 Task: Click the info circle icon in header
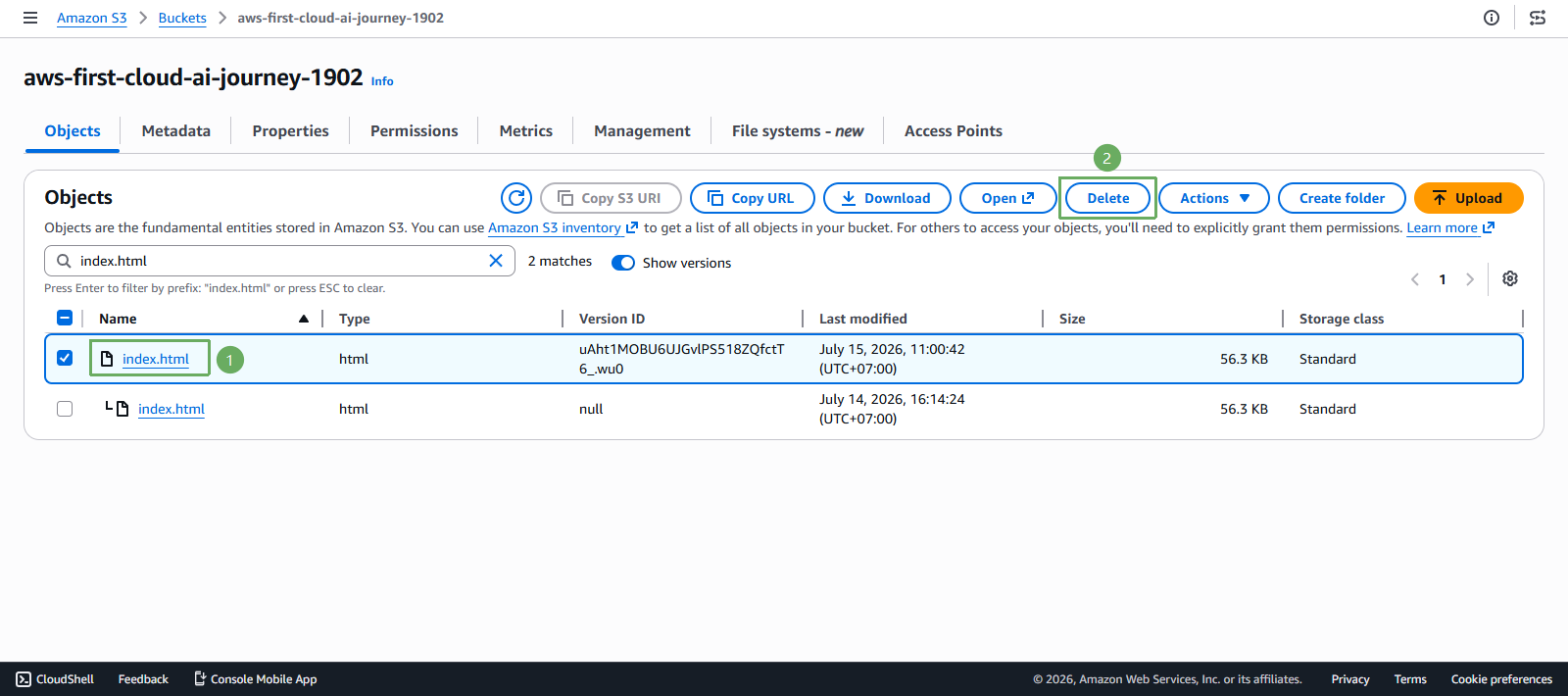[1492, 18]
